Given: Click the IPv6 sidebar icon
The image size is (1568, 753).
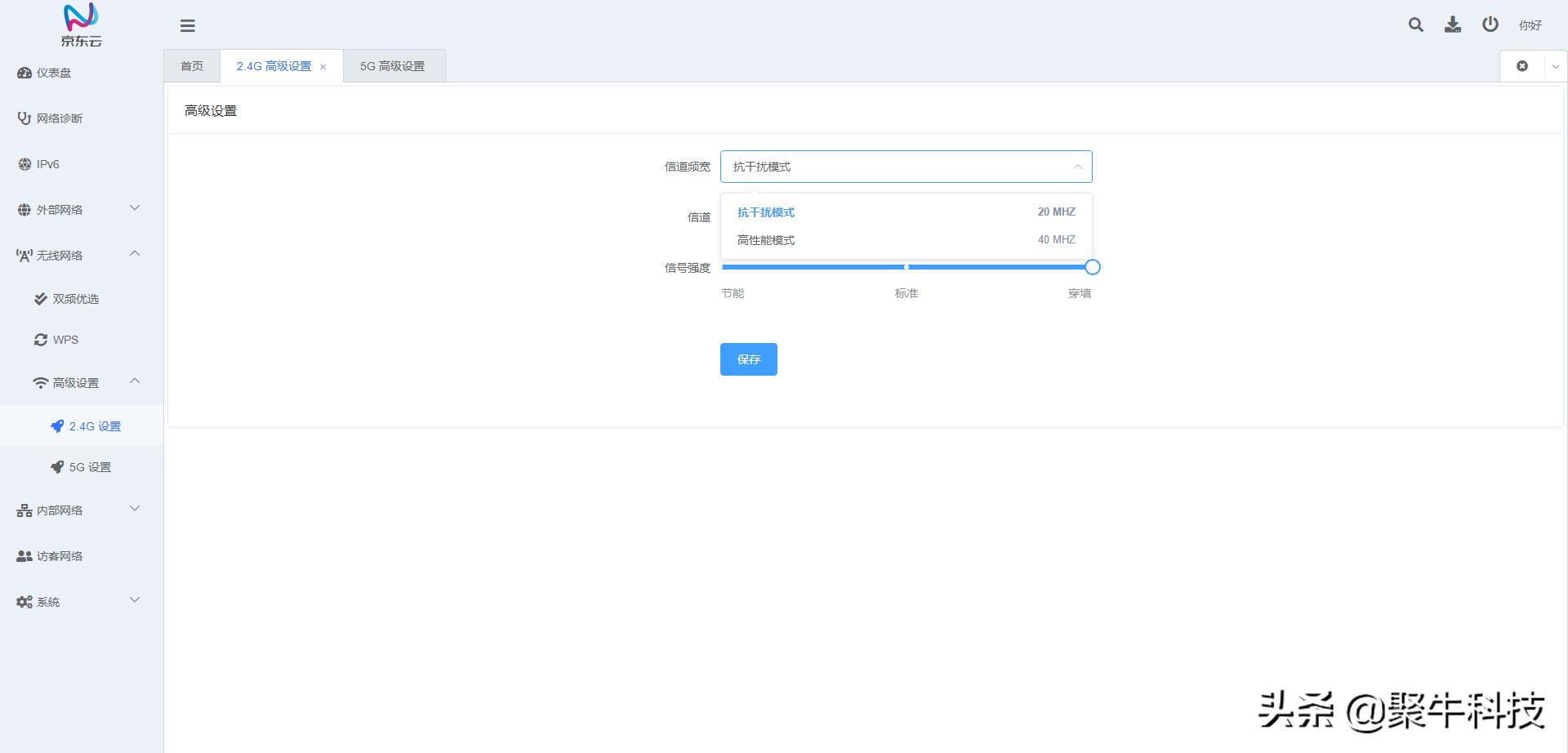Looking at the screenshot, I should coord(24,164).
